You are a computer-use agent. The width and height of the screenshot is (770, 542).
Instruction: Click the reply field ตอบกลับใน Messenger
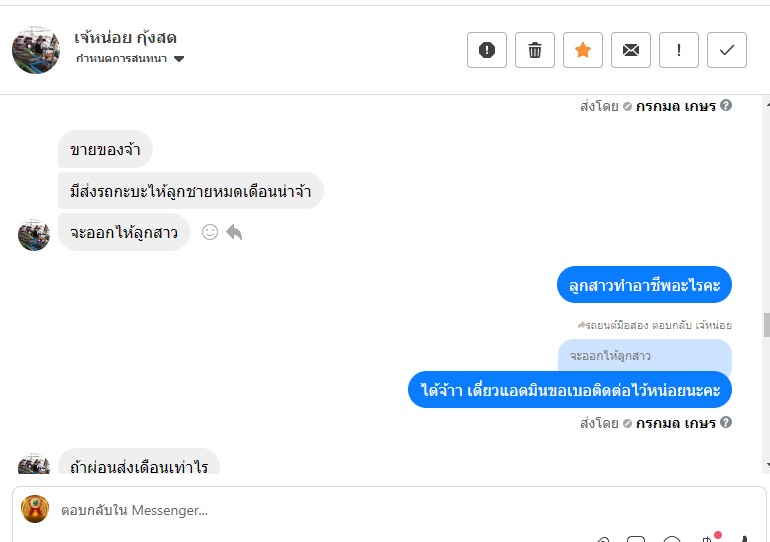click(x=389, y=511)
